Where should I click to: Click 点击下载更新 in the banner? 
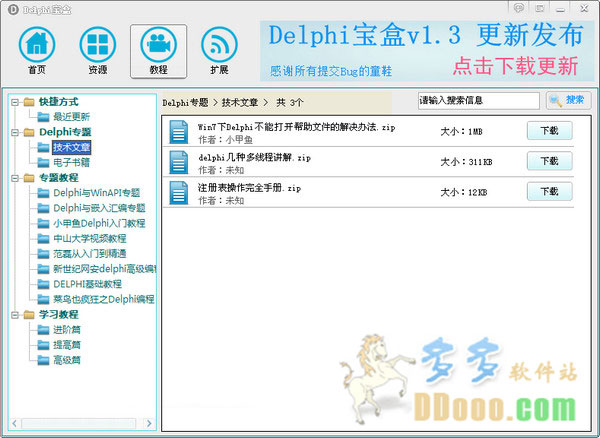pyautogui.click(x=515, y=66)
